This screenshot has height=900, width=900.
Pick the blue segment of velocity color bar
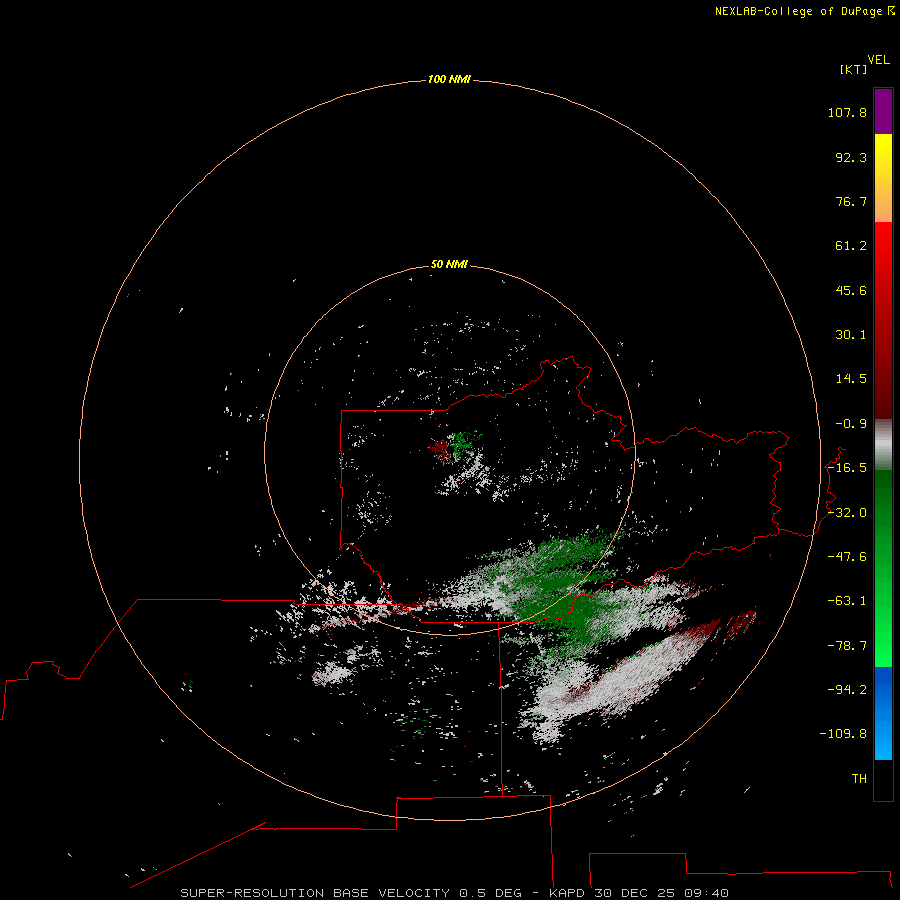pyautogui.click(x=883, y=713)
